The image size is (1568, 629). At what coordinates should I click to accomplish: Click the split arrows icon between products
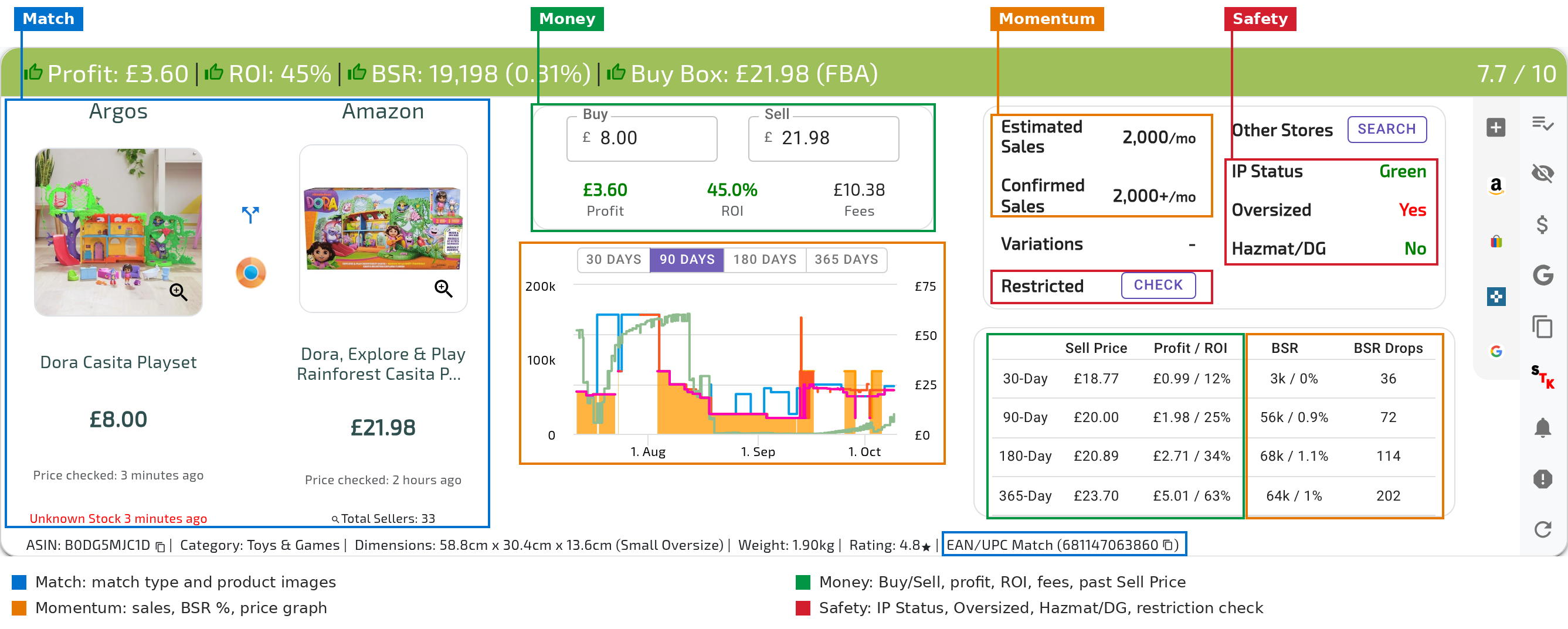[250, 214]
